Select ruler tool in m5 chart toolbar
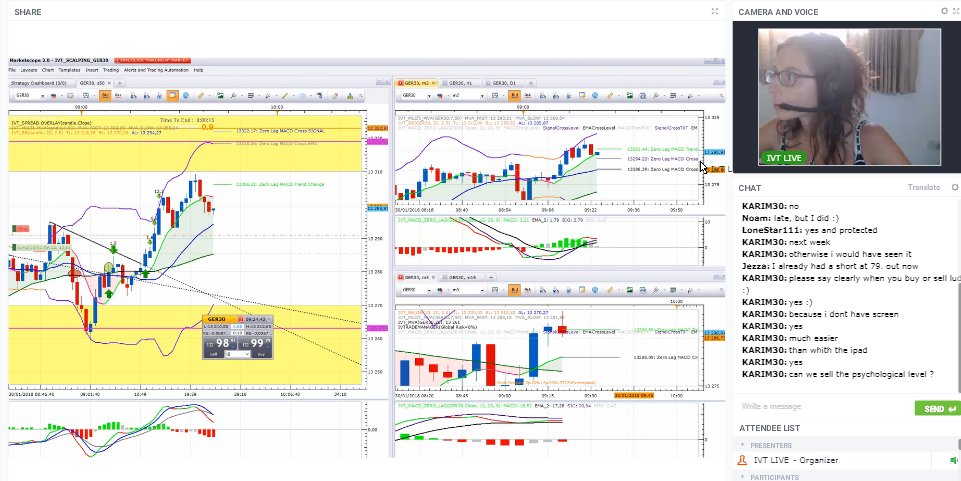 coord(610,290)
